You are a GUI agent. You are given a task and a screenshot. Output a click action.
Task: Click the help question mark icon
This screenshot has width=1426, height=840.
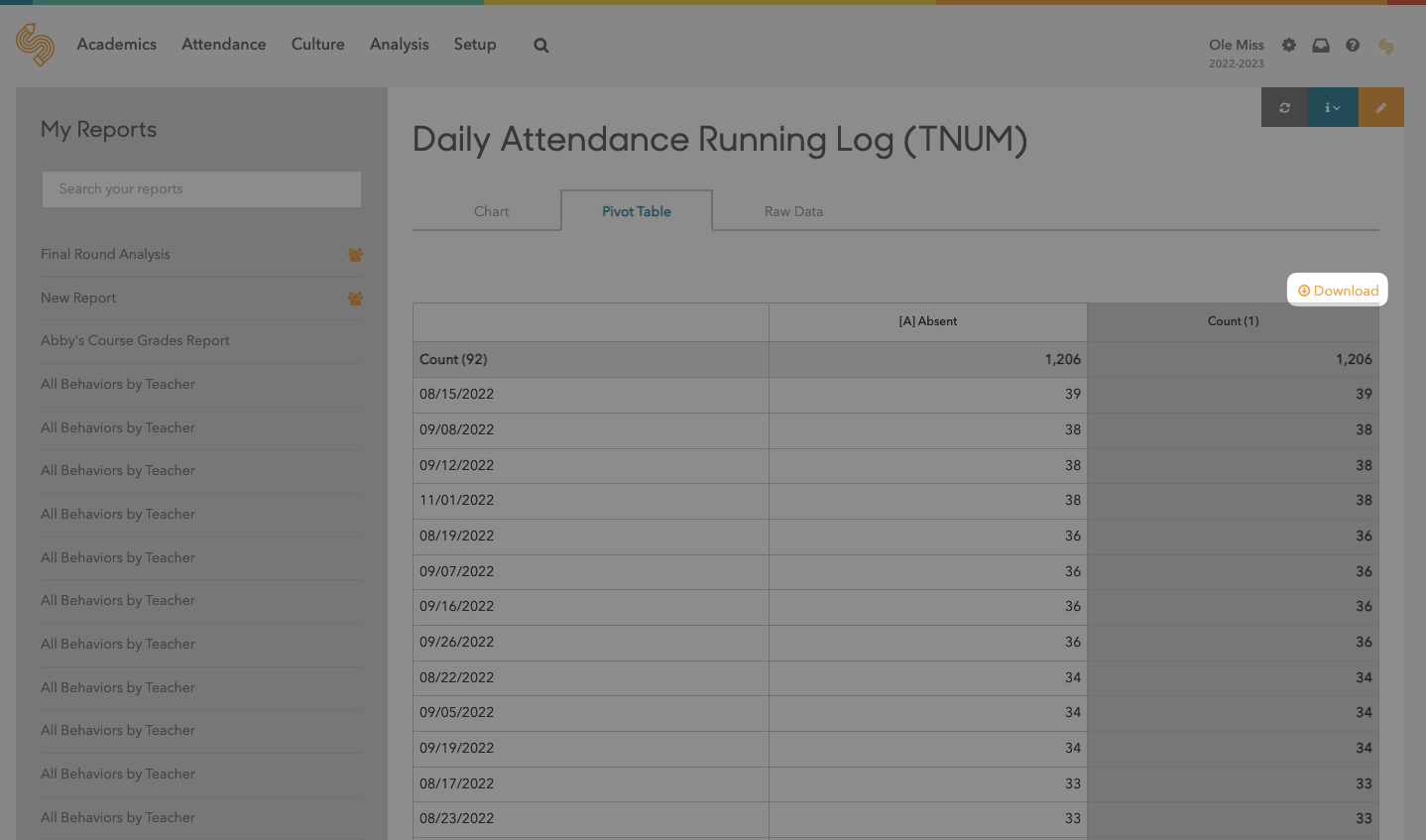click(x=1352, y=46)
